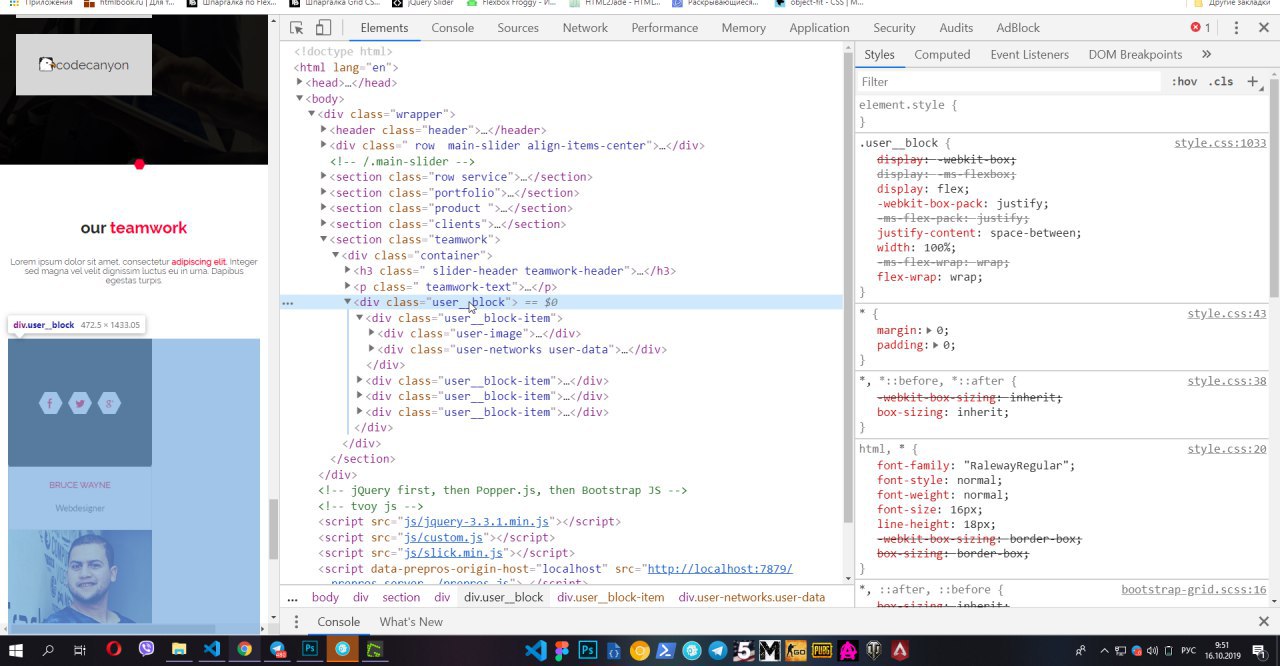Screen dimensions: 1280x666
Task: Toggle the device toolbar icon
Action: point(323,28)
